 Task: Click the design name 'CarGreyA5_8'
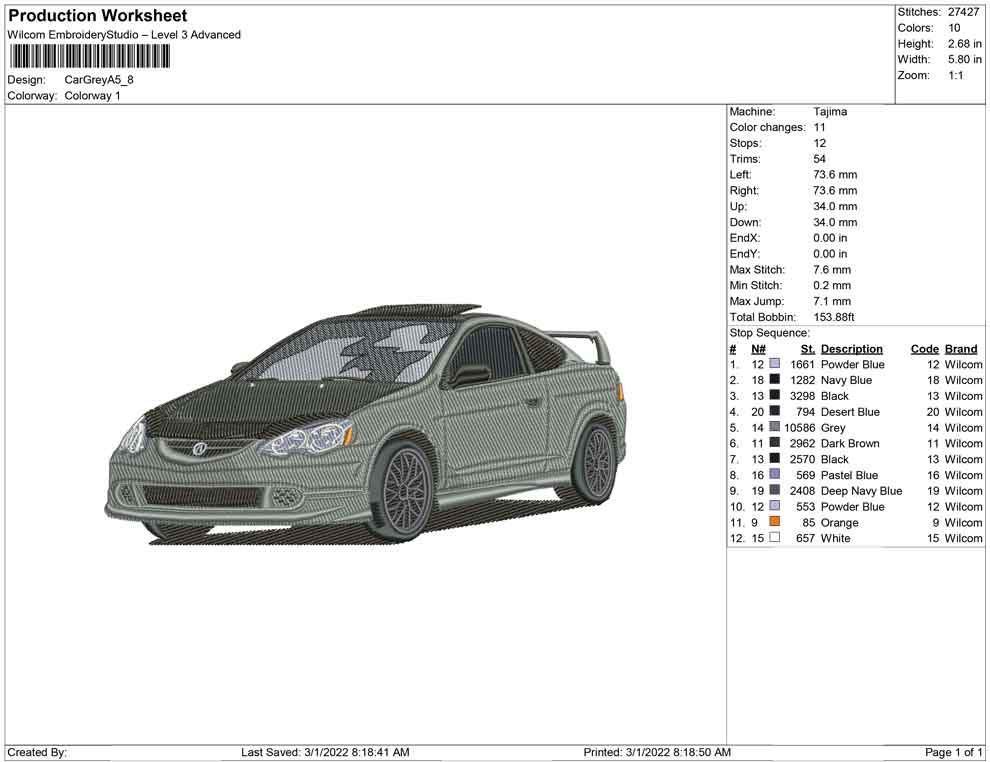(99, 80)
